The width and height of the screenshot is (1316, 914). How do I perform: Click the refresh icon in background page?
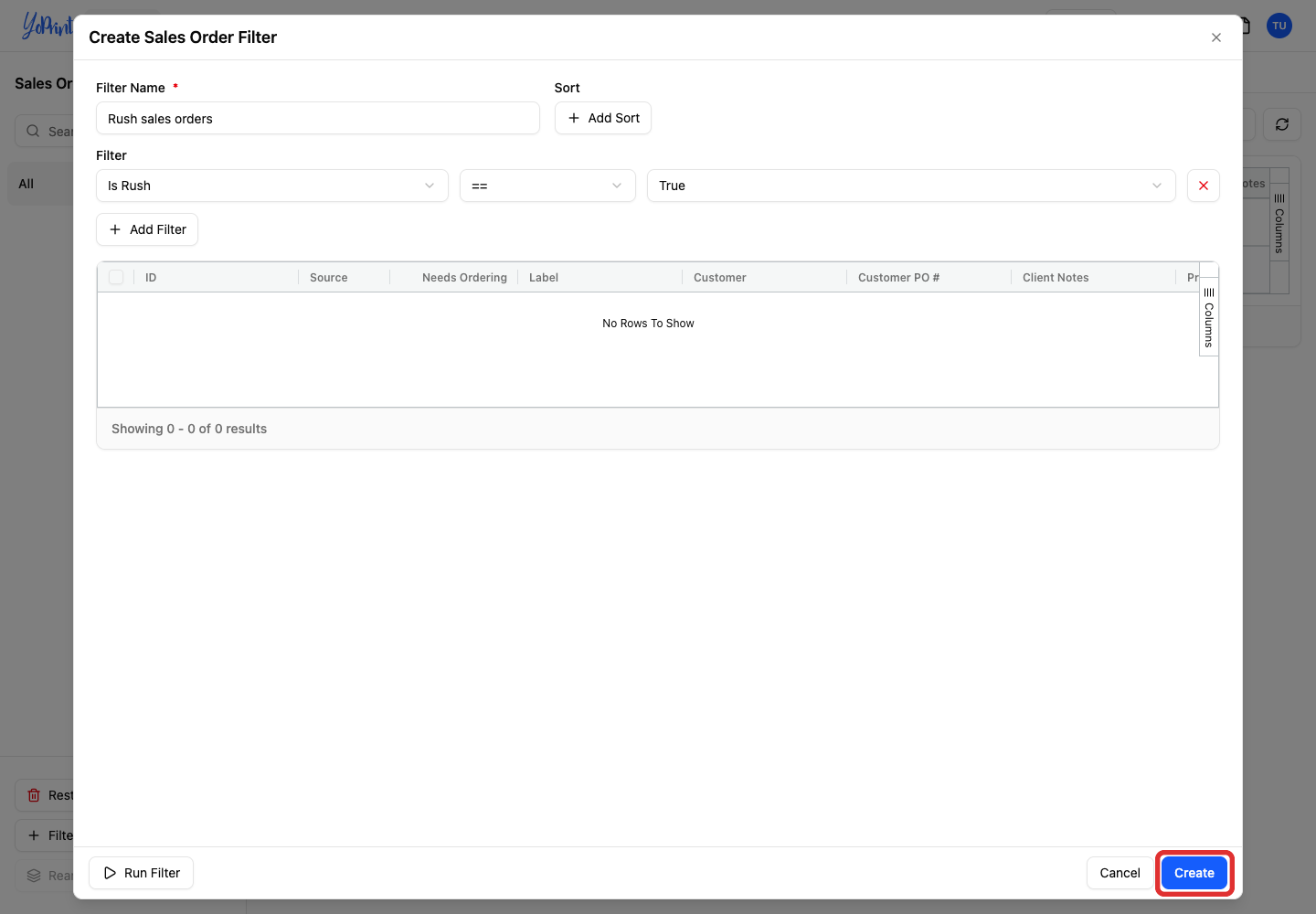[1282, 124]
